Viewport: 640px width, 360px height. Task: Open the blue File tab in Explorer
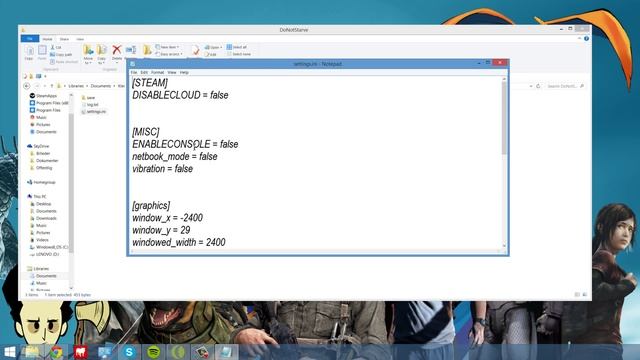pyautogui.click(x=30, y=39)
